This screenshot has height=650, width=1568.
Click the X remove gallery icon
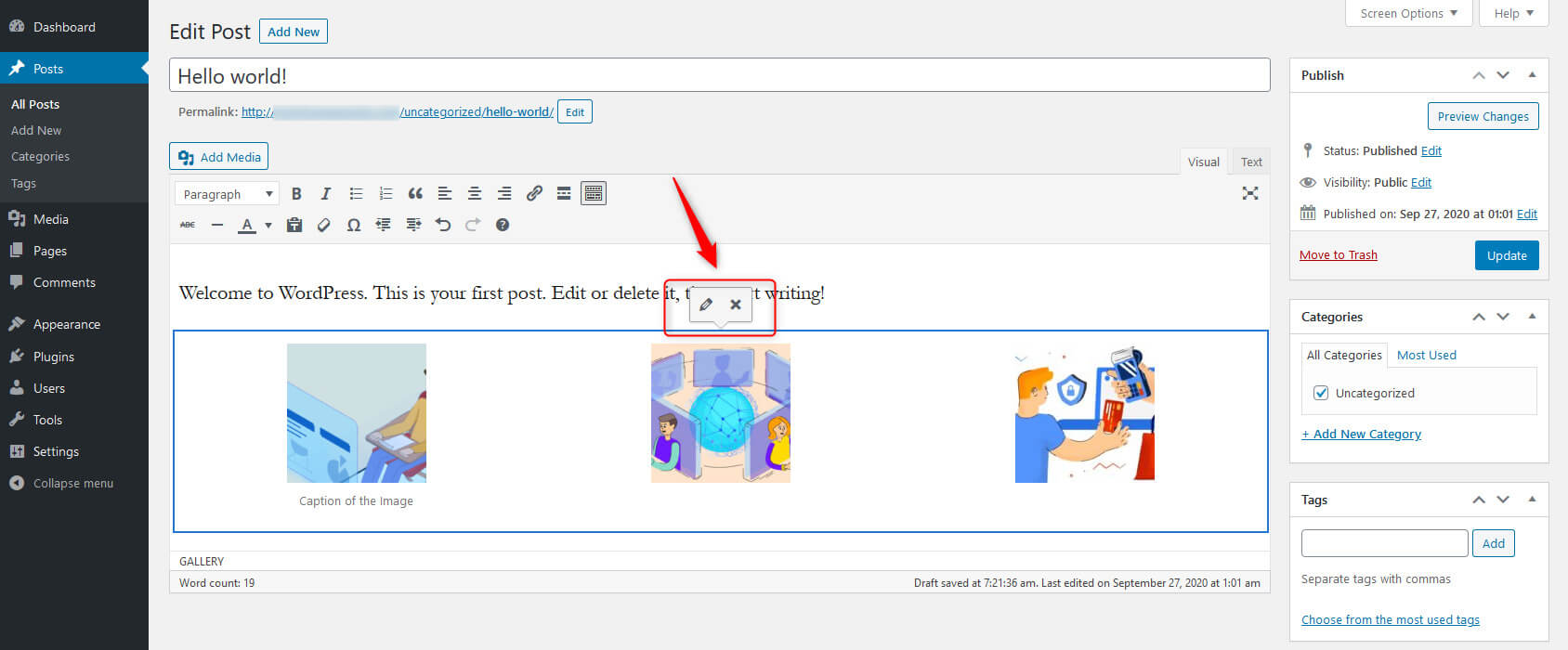[736, 305]
